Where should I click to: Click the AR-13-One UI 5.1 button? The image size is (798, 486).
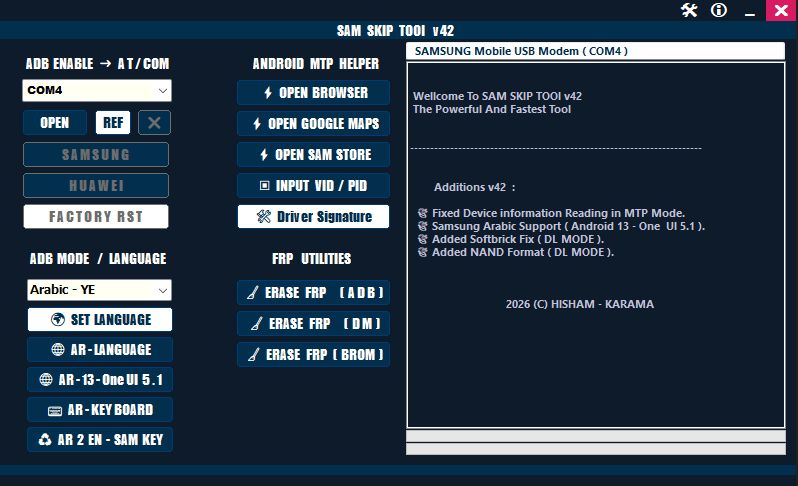click(x=100, y=380)
